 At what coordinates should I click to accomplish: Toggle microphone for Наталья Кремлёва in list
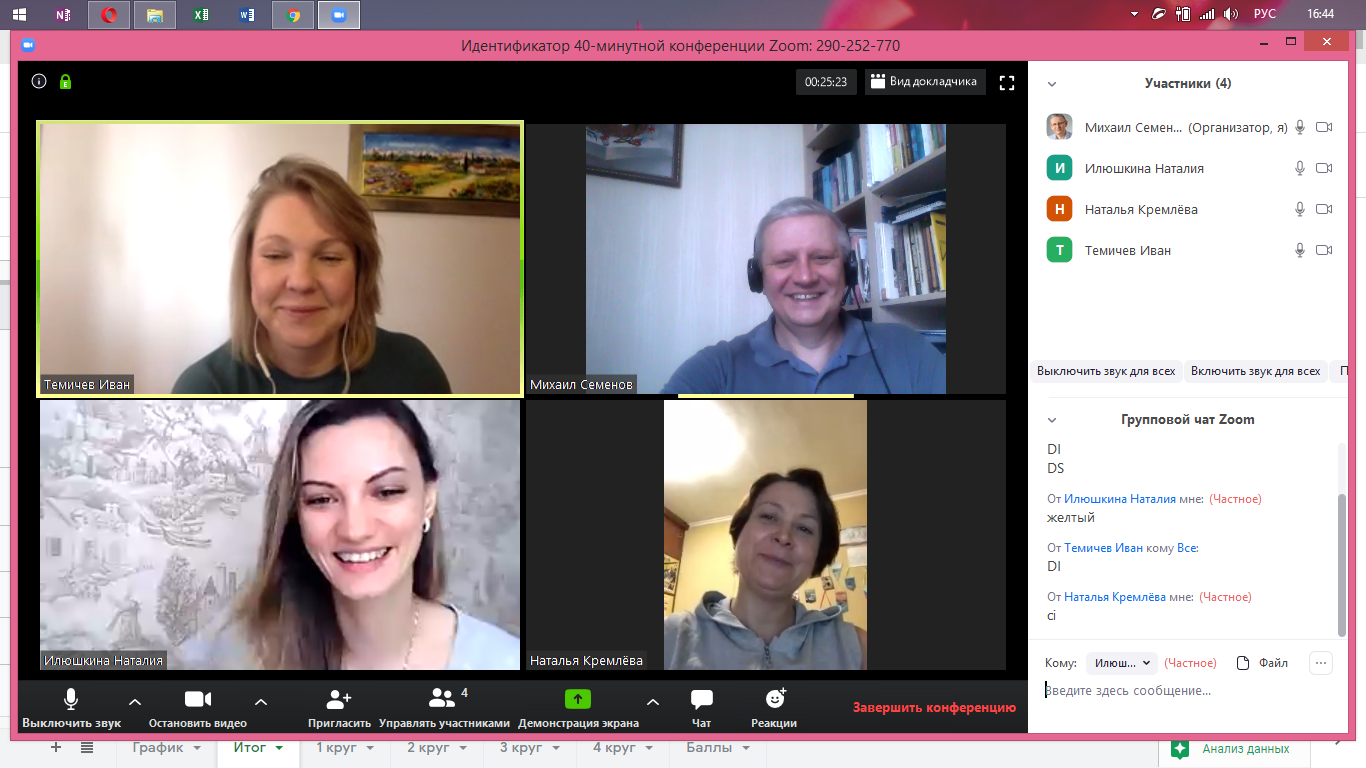(1300, 209)
